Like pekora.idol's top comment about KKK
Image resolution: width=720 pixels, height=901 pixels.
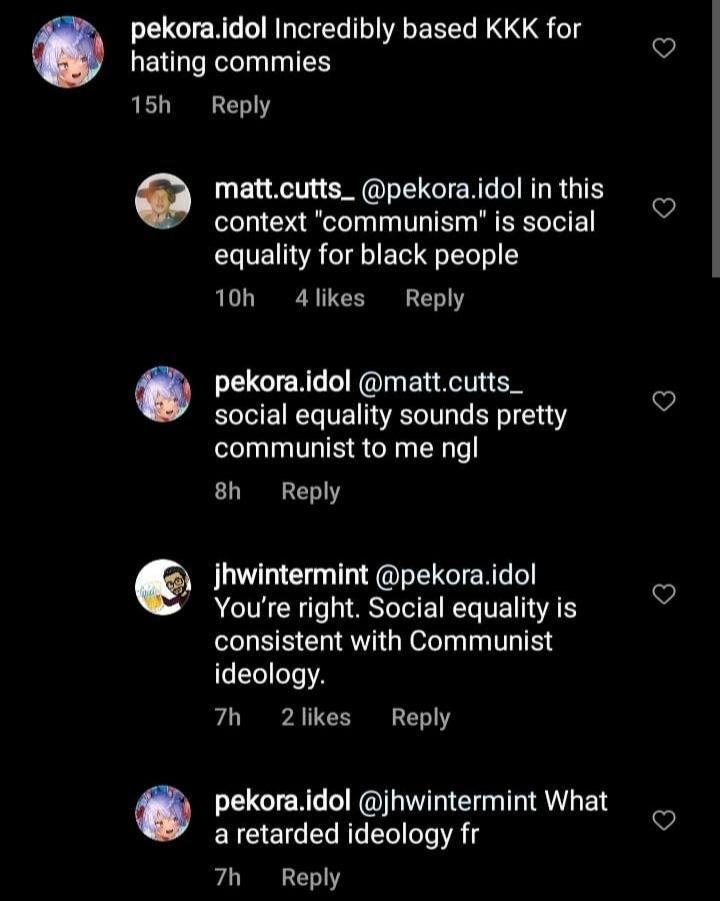(663, 47)
